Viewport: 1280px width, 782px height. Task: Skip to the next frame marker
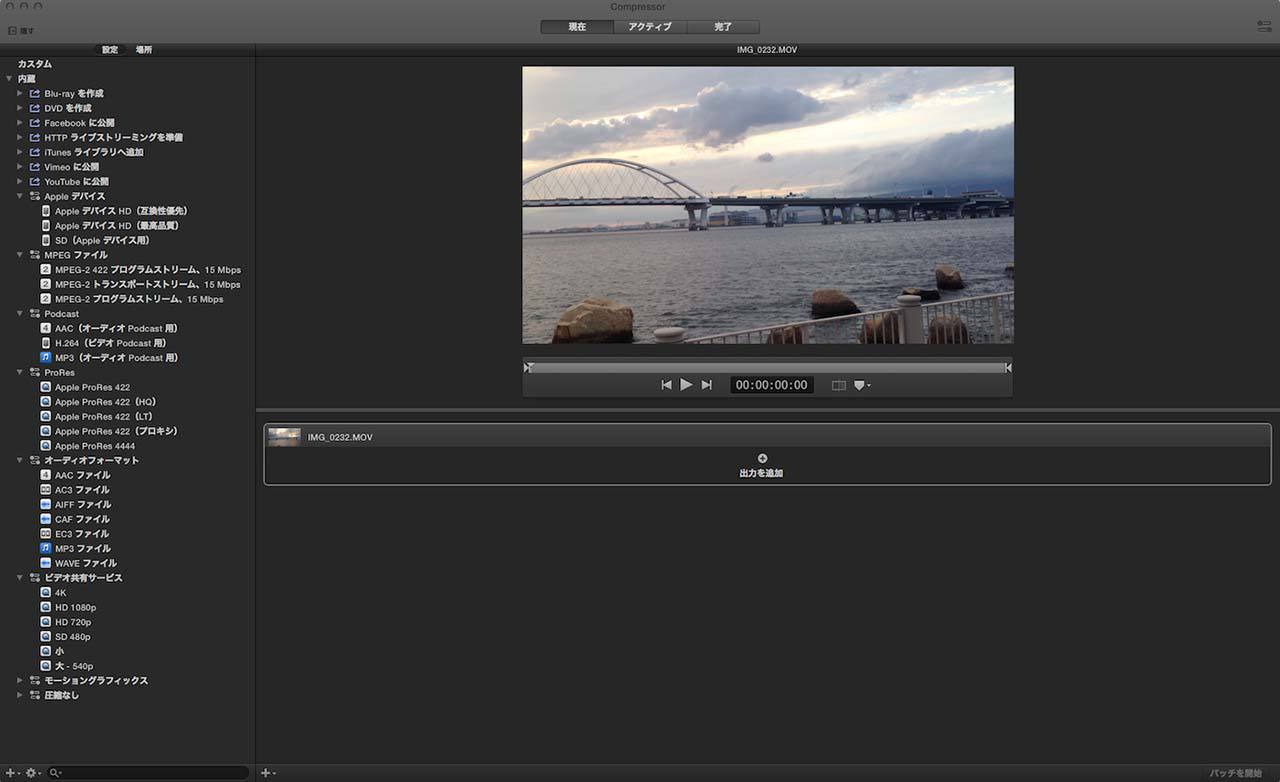[x=707, y=385]
